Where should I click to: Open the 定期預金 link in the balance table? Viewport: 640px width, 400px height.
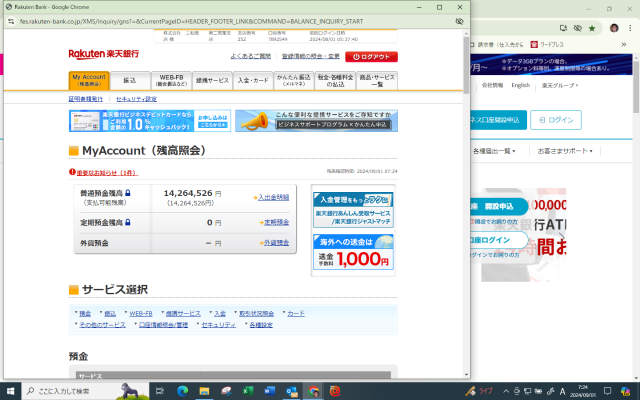point(276,222)
